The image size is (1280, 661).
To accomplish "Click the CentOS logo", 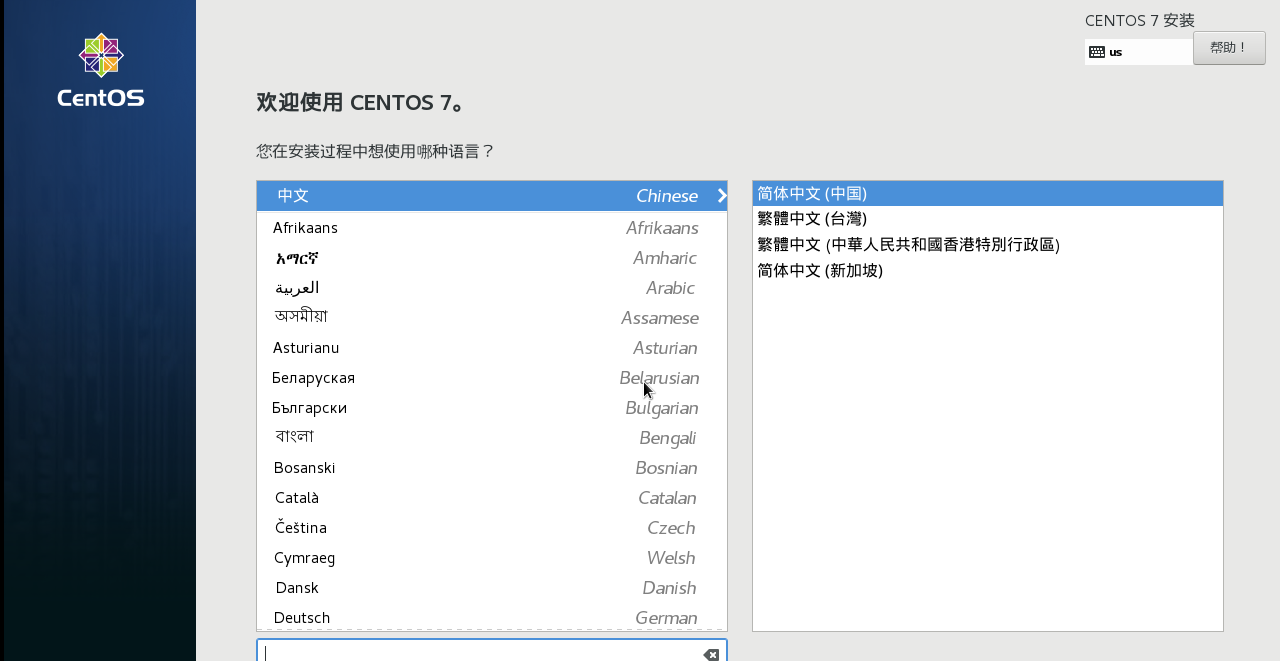I will coord(101,70).
